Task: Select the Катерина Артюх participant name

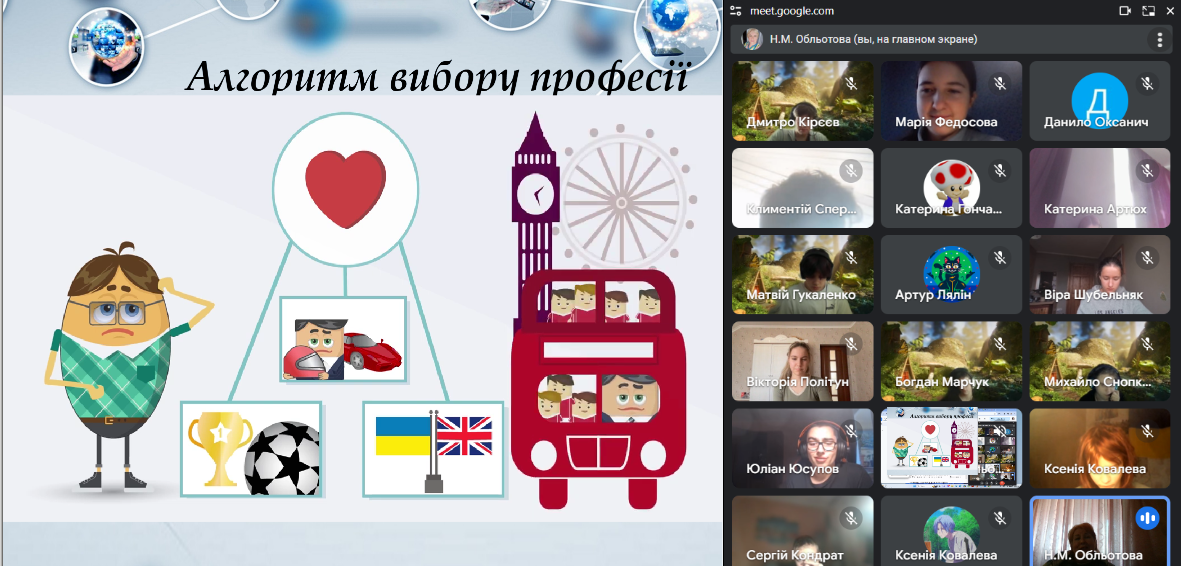Action: tap(1095, 209)
